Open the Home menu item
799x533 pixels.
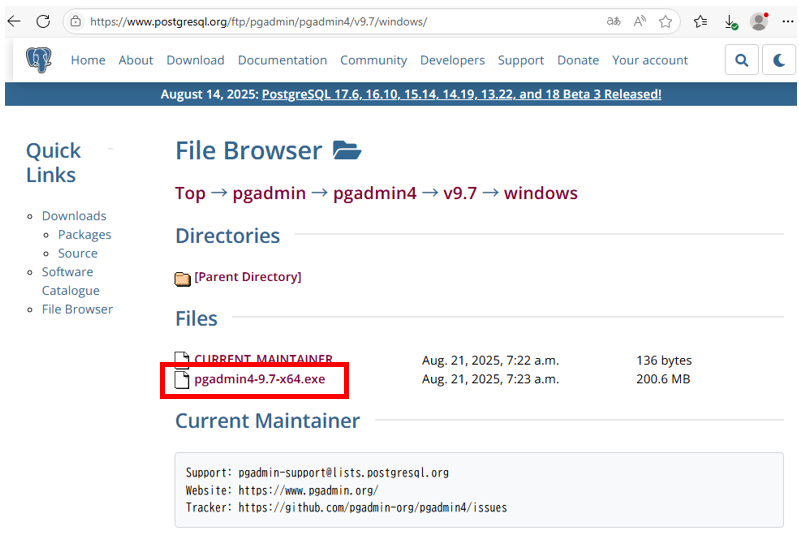(88, 60)
